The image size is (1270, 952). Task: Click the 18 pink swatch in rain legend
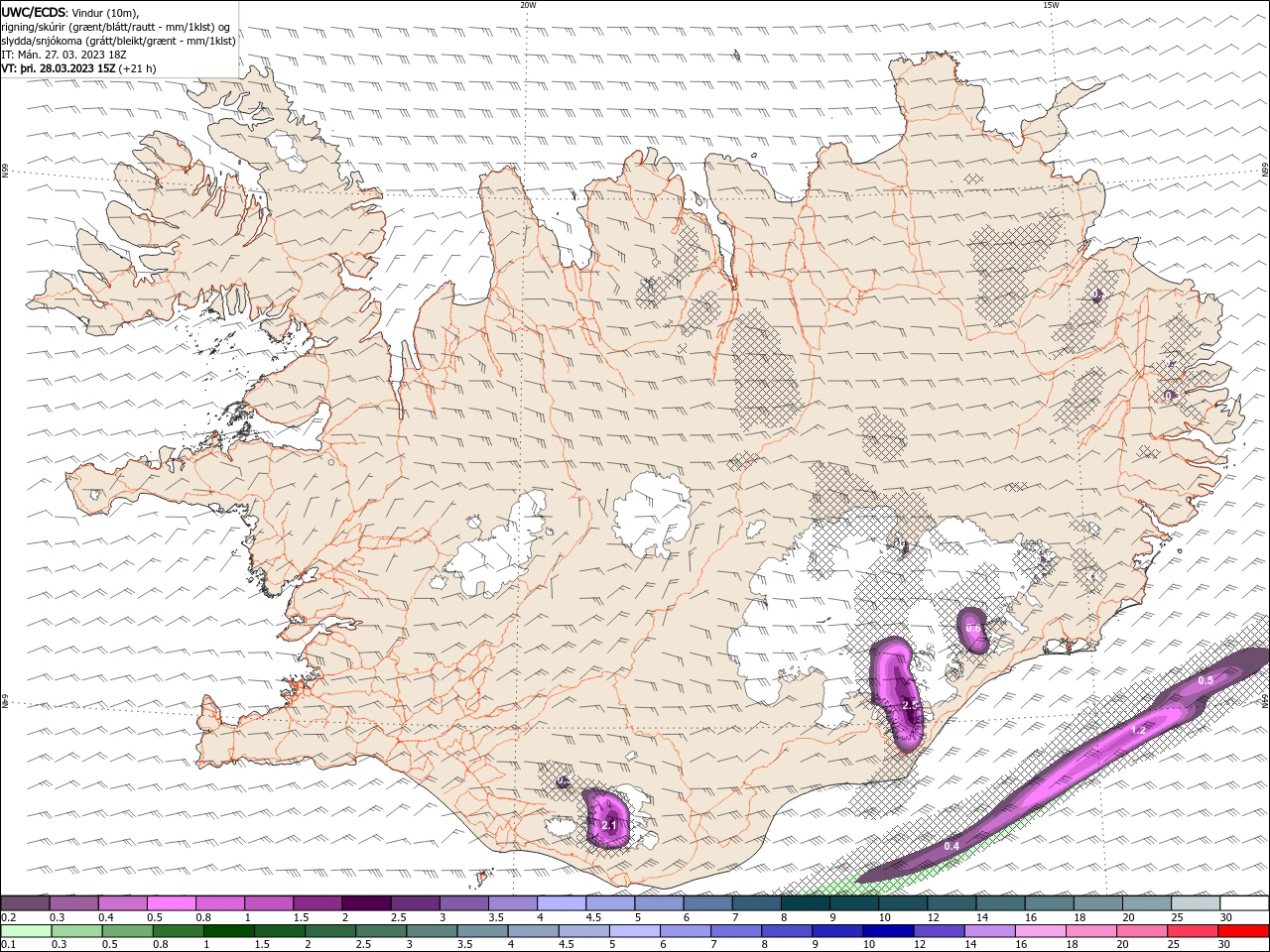point(1091,931)
